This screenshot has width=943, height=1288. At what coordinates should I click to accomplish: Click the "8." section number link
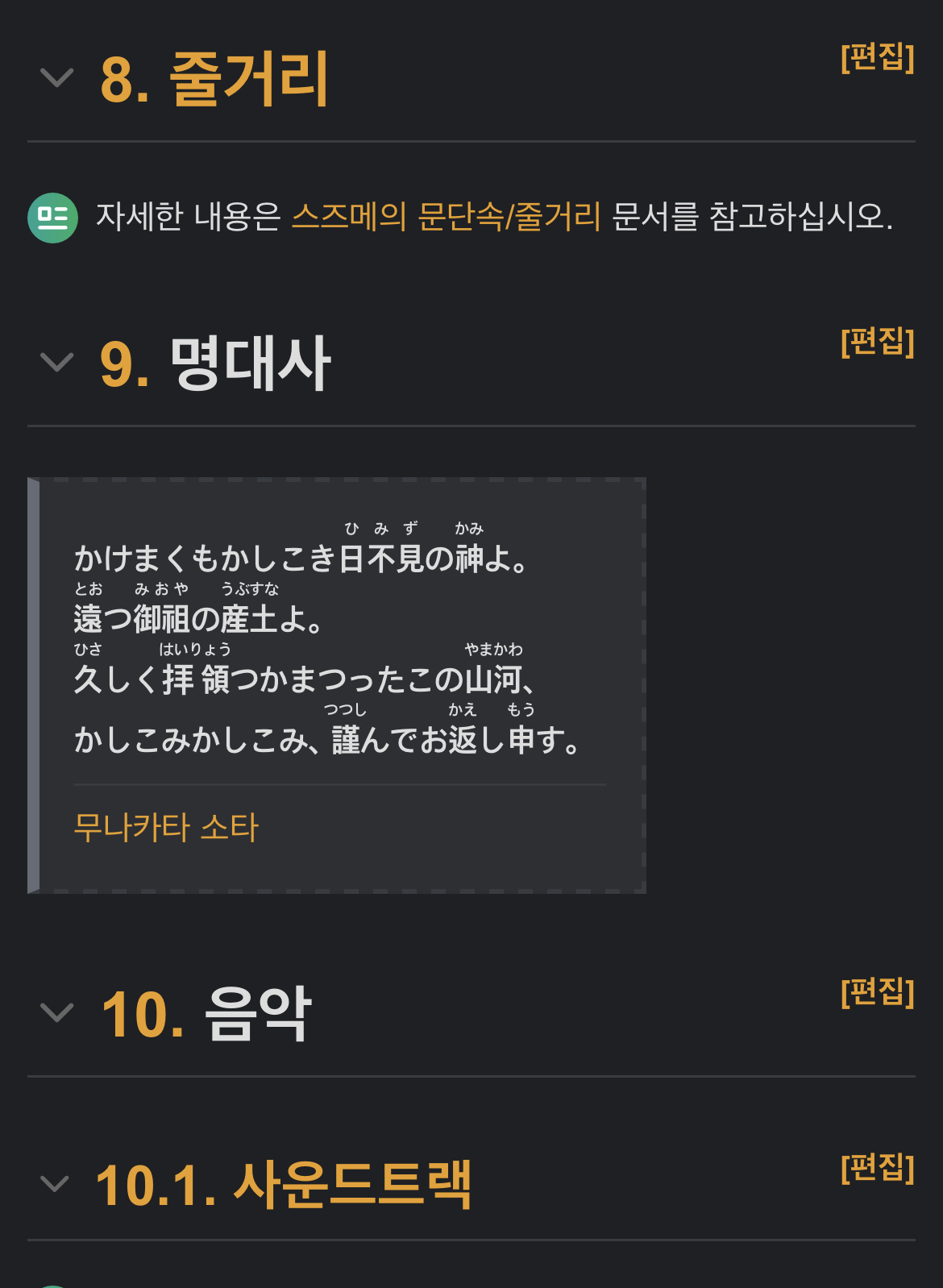[x=125, y=80]
